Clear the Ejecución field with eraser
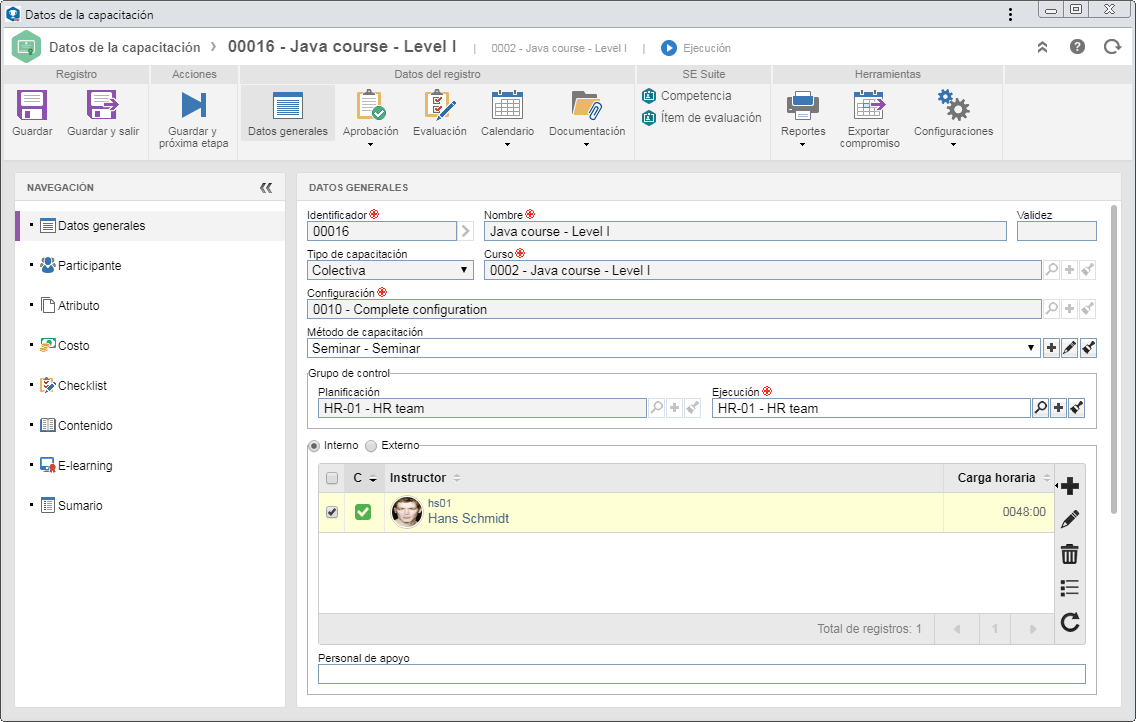The height and width of the screenshot is (722, 1136). pos(1077,408)
